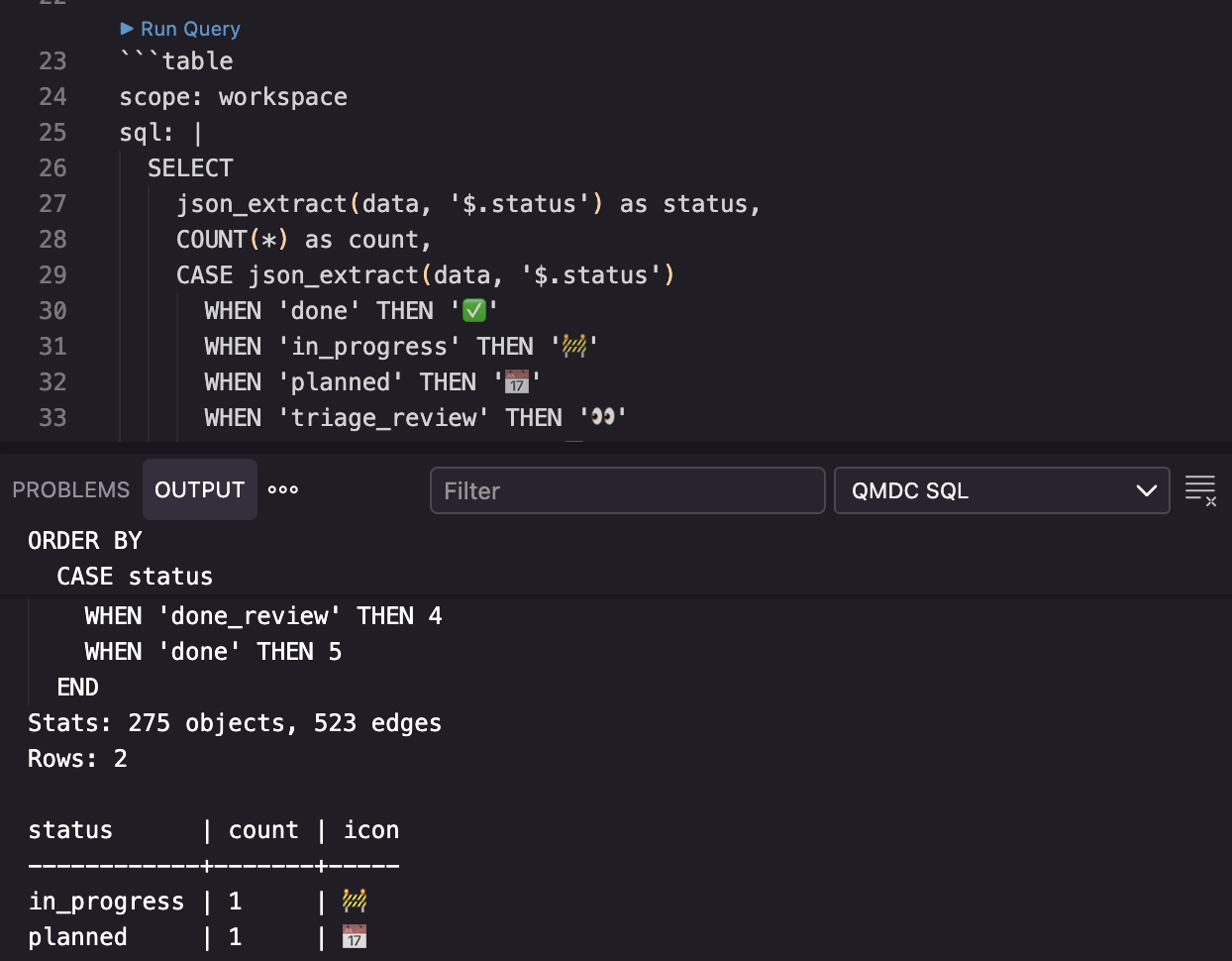This screenshot has height=961, width=1232.
Task: Click "json_extract(data, '$.status')" on line 27
Action: click(x=389, y=204)
